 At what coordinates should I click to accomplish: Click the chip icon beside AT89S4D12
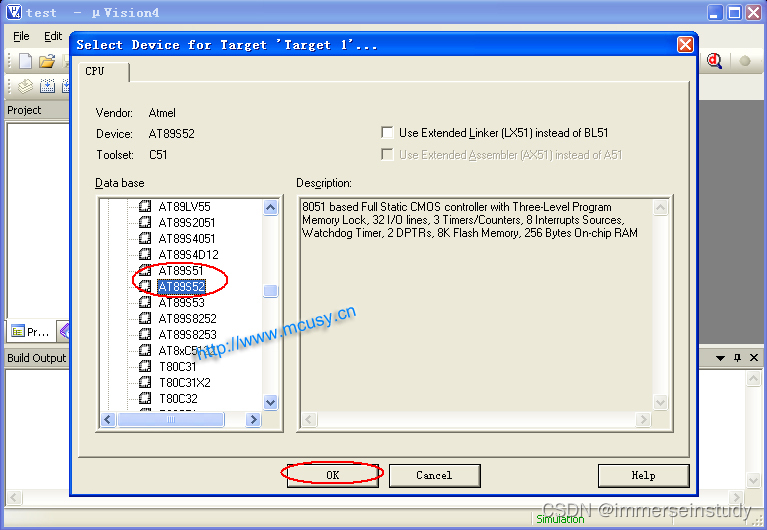pyautogui.click(x=145, y=254)
